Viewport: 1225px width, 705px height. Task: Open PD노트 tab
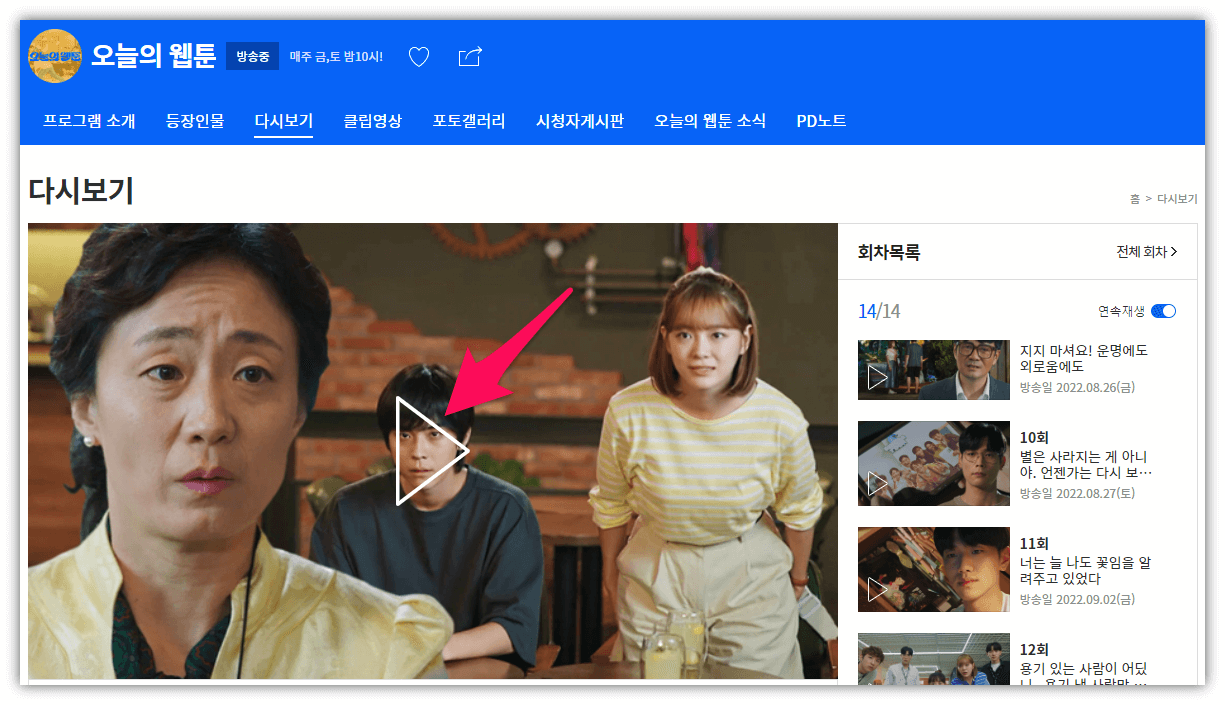(x=821, y=121)
